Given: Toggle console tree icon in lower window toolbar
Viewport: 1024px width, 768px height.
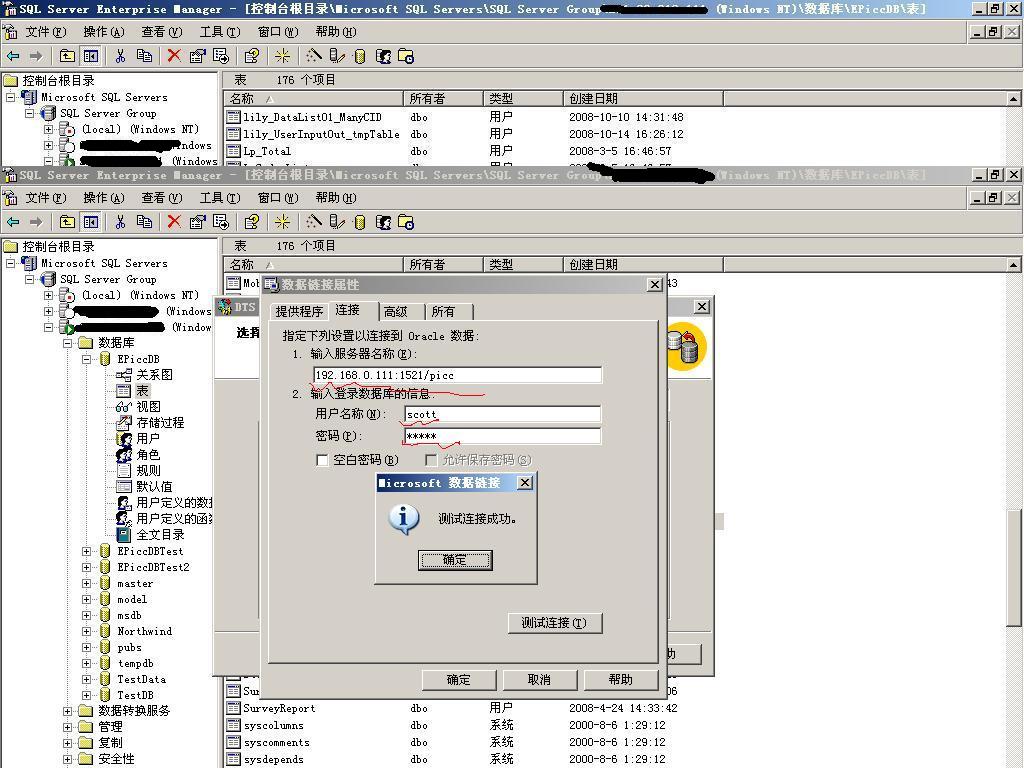Looking at the screenshot, I should pos(90,223).
